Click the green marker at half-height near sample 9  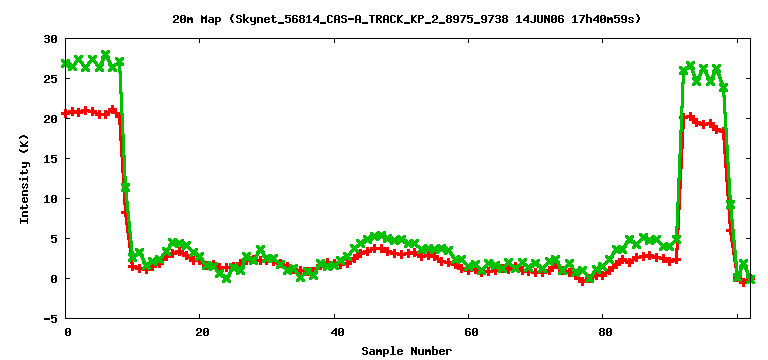[x=125, y=187]
